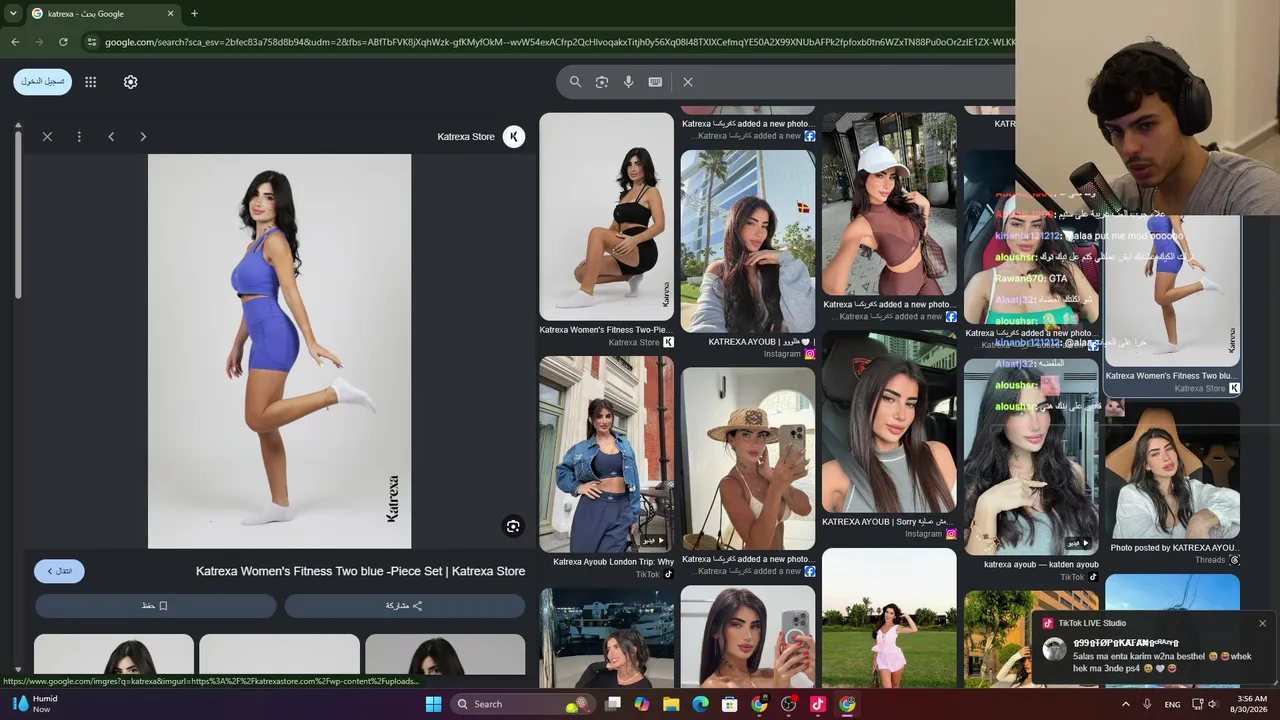Open the taskbar clock and date

pyautogui.click(x=1252, y=704)
